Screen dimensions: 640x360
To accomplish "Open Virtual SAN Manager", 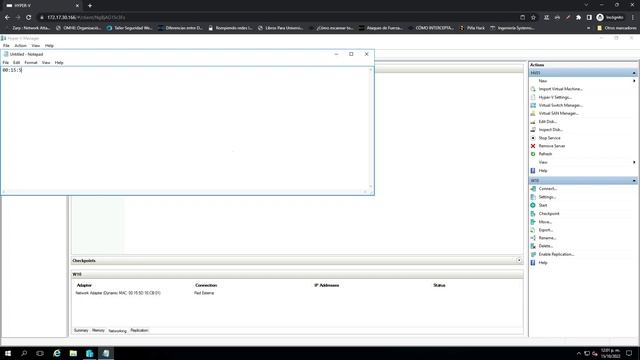I will pos(558,113).
